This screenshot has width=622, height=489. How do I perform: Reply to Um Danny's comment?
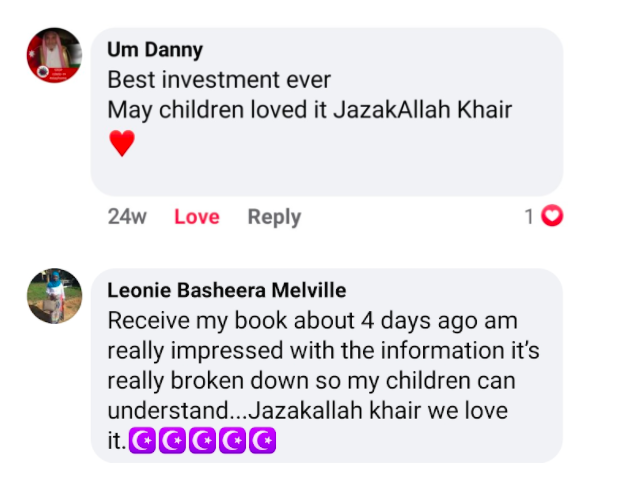point(274,217)
